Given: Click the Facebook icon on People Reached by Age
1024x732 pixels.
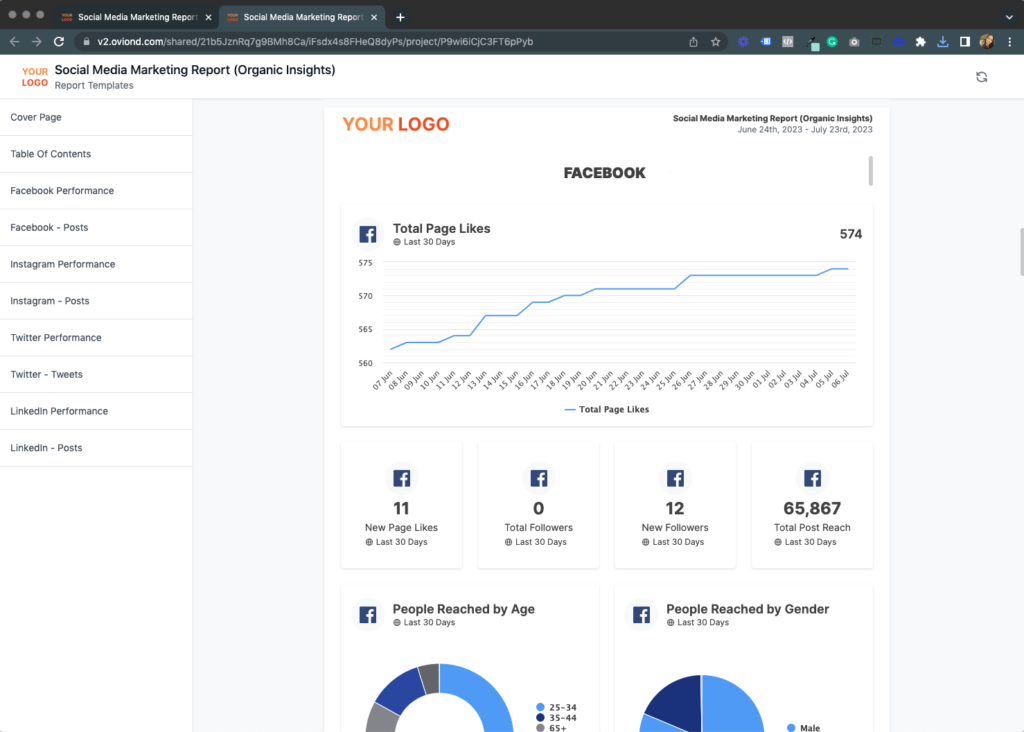Looking at the screenshot, I should click(368, 614).
